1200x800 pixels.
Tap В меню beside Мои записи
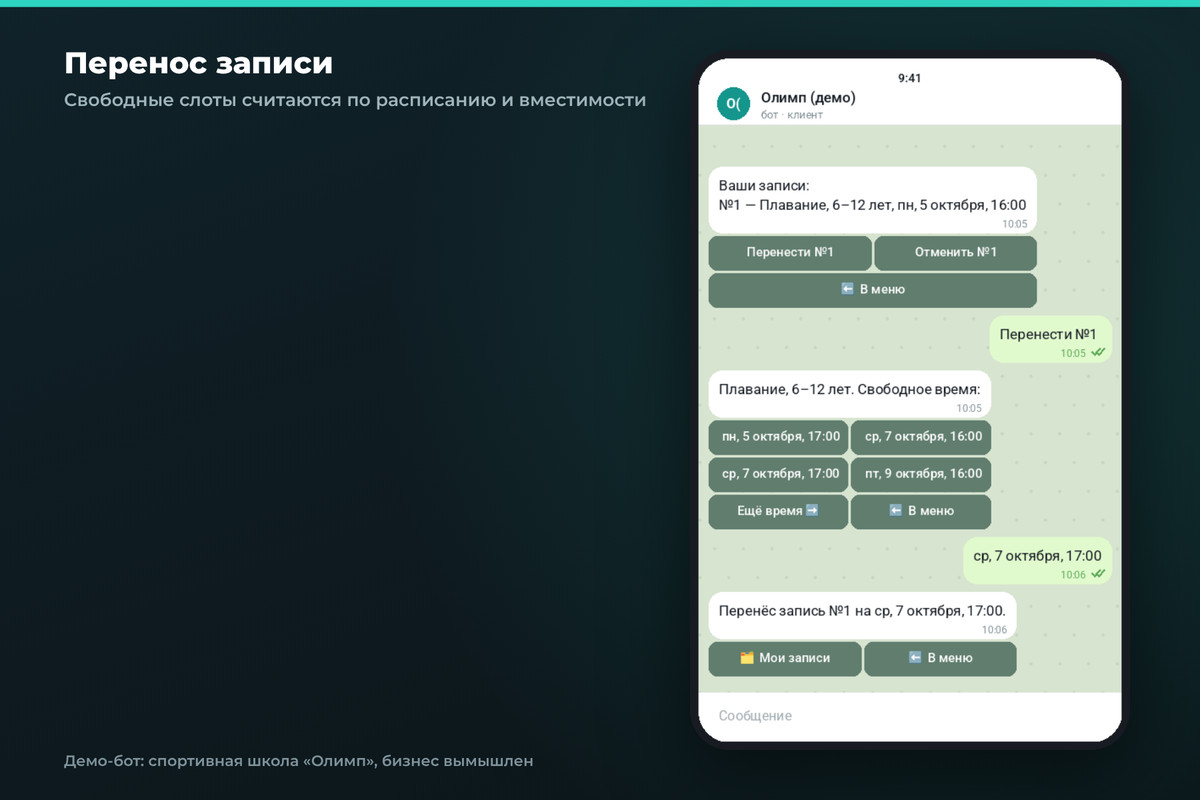click(x=940, y=658)
